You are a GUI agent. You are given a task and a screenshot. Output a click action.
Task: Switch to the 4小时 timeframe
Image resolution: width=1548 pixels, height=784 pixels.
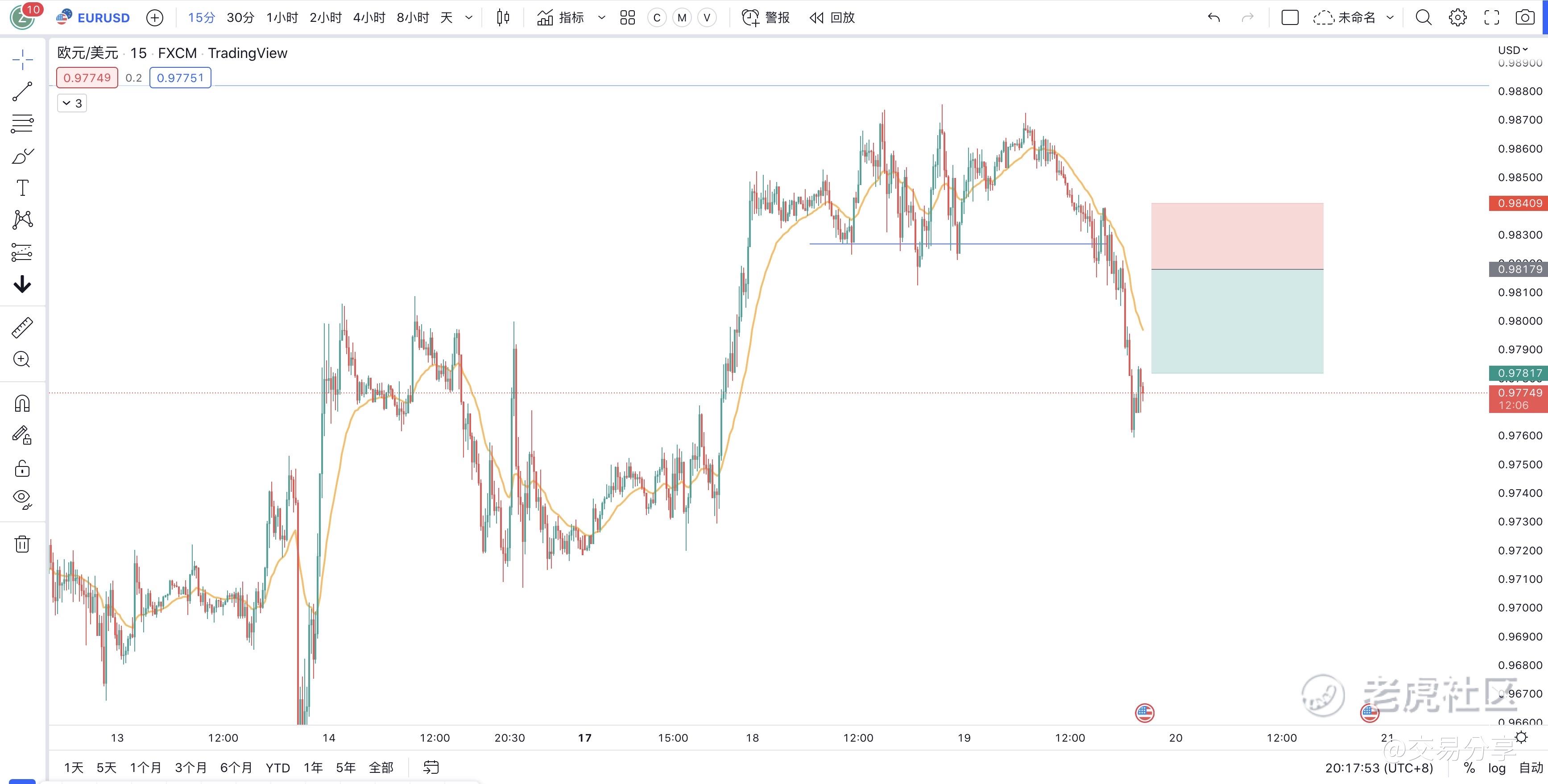(x=369, y=17)
